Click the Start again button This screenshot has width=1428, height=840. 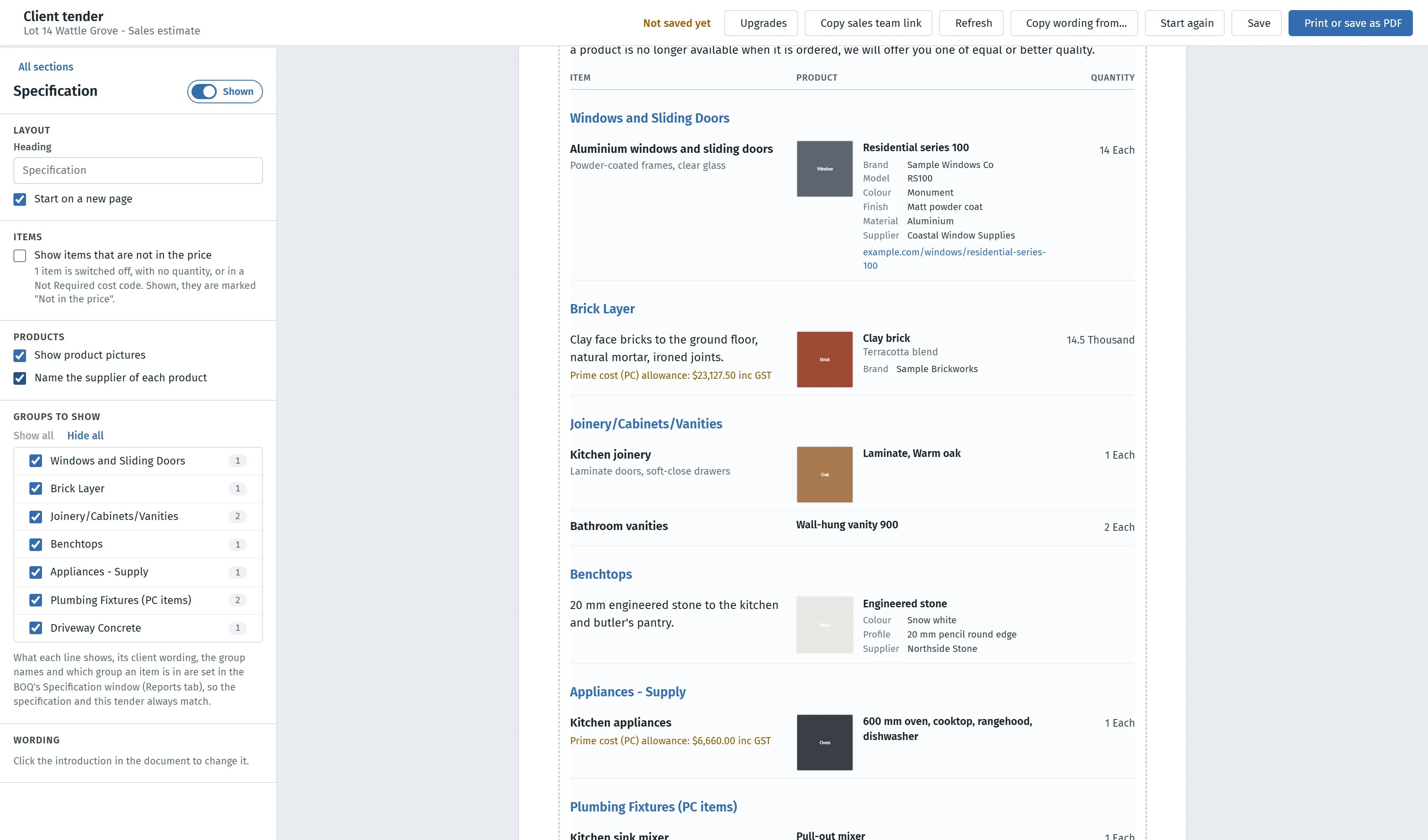click(x=1184, y=23)
